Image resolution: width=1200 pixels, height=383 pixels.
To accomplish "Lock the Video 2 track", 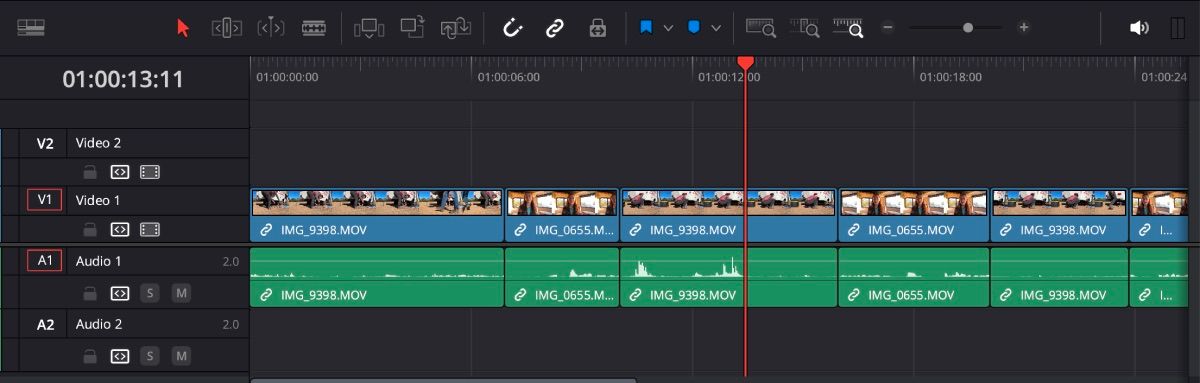I will coord(90,172).
